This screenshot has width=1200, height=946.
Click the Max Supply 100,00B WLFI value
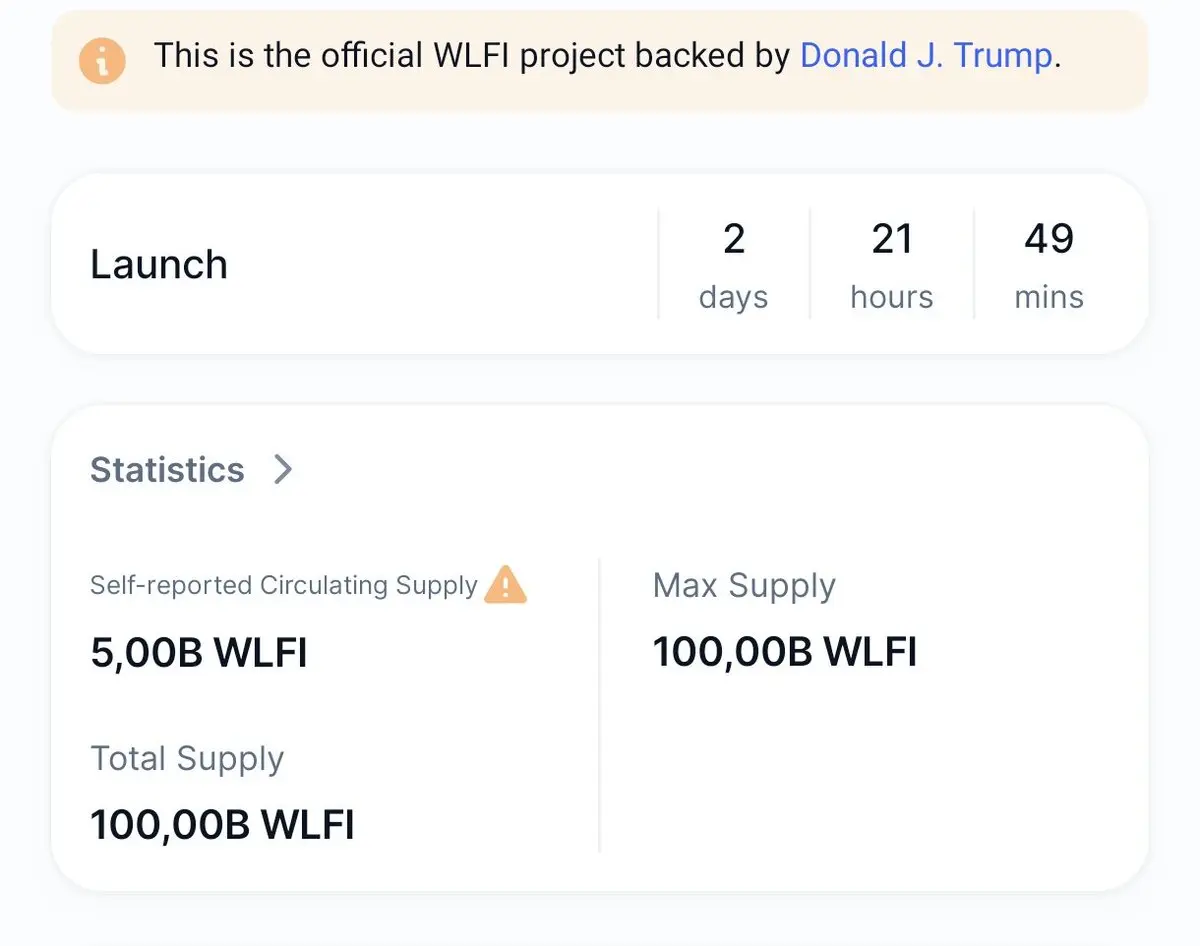coord(785,652)
